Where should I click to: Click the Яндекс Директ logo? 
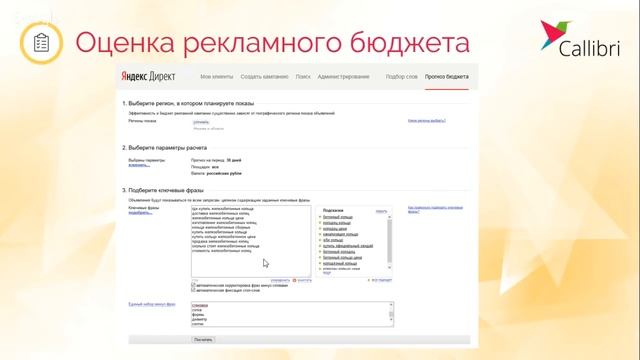(x=148, y=77)
